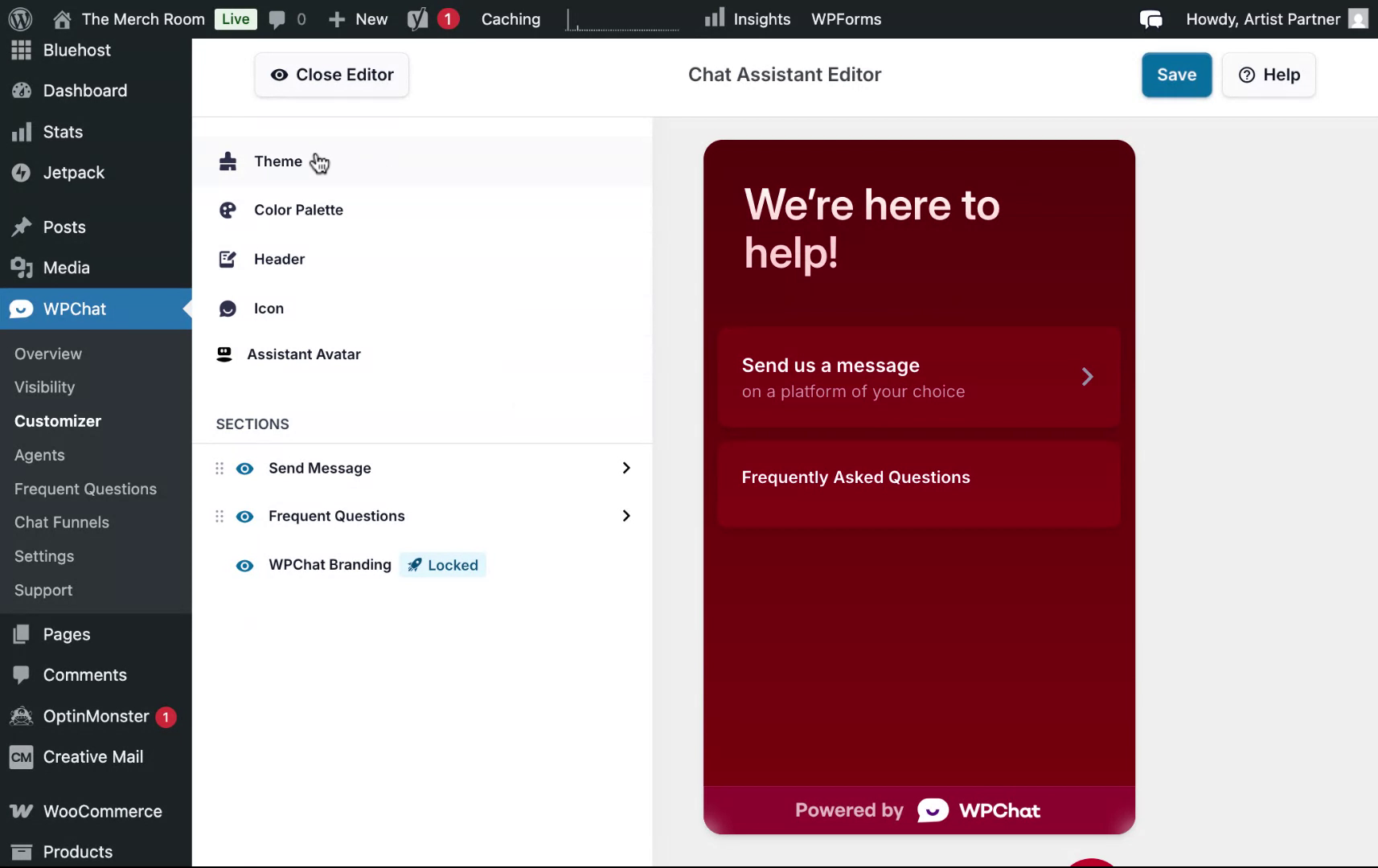Select the Locked badge on WPChat Branding

click(442, 564)
